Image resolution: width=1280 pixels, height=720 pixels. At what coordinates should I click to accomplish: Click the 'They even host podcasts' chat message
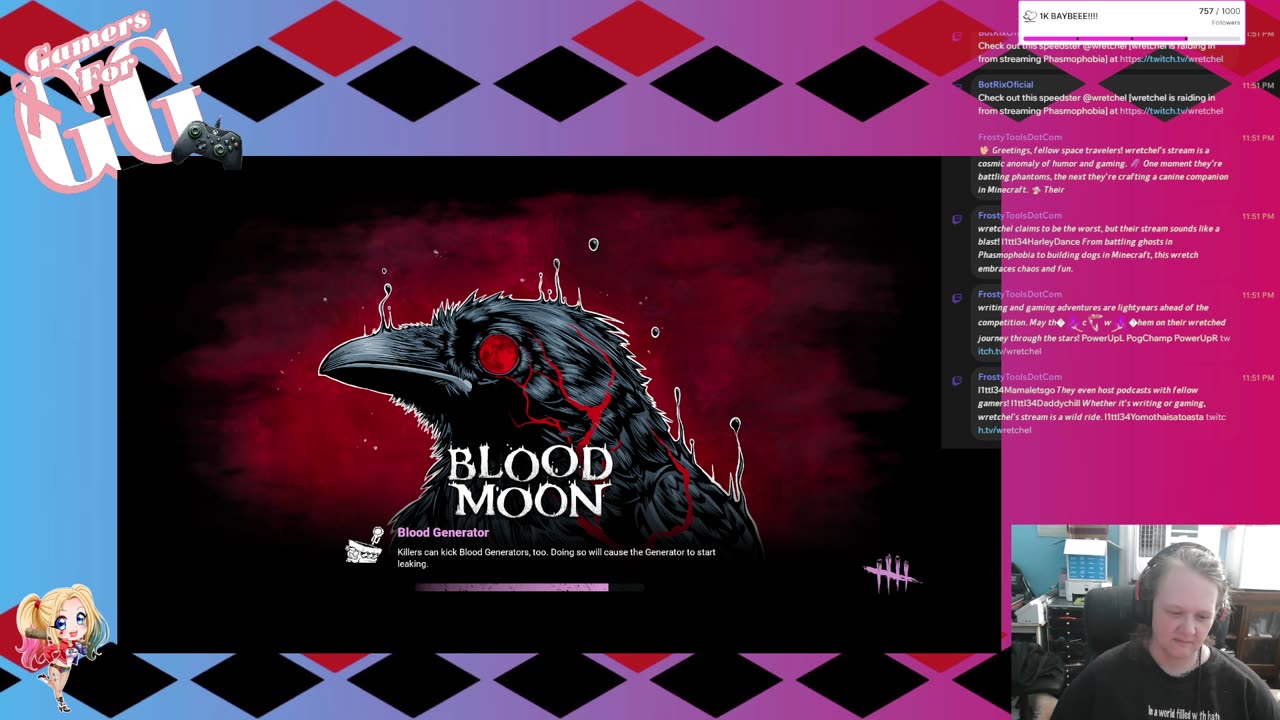pyautogui.click(x=1102, y=410)
